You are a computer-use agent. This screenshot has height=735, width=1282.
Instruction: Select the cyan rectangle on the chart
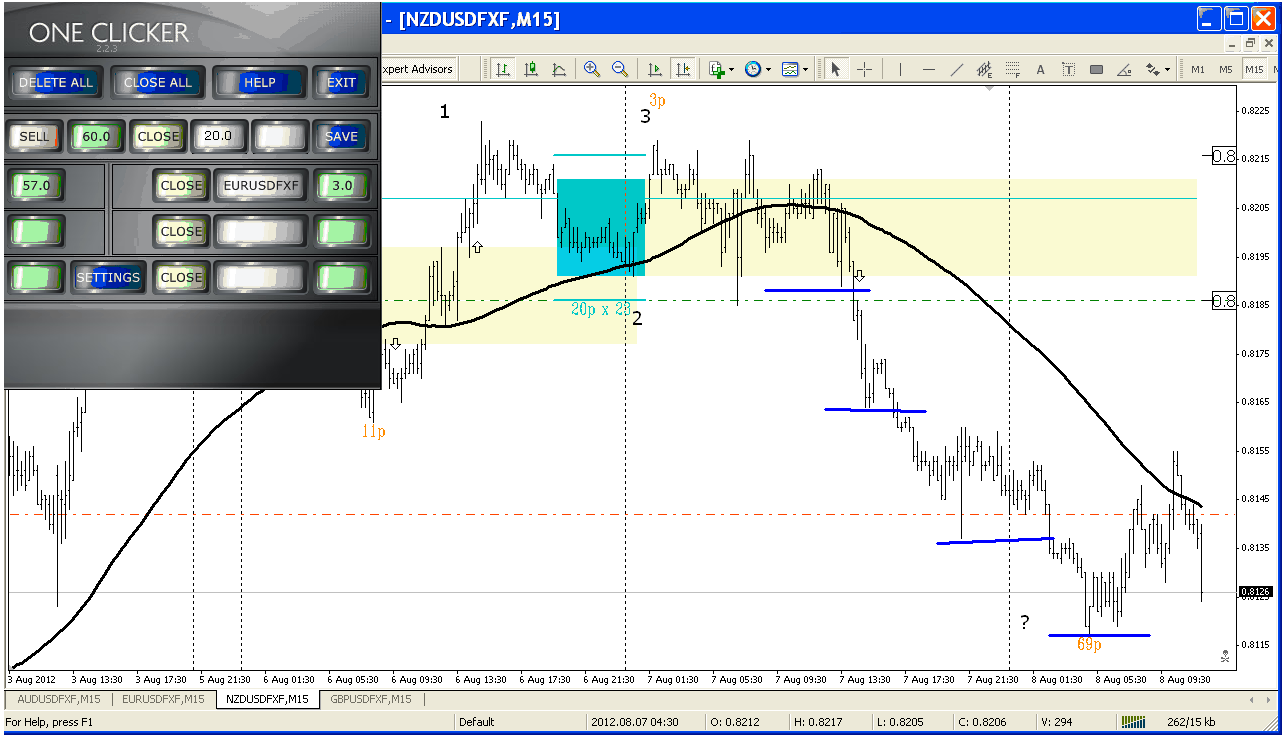tap(601, 227)
